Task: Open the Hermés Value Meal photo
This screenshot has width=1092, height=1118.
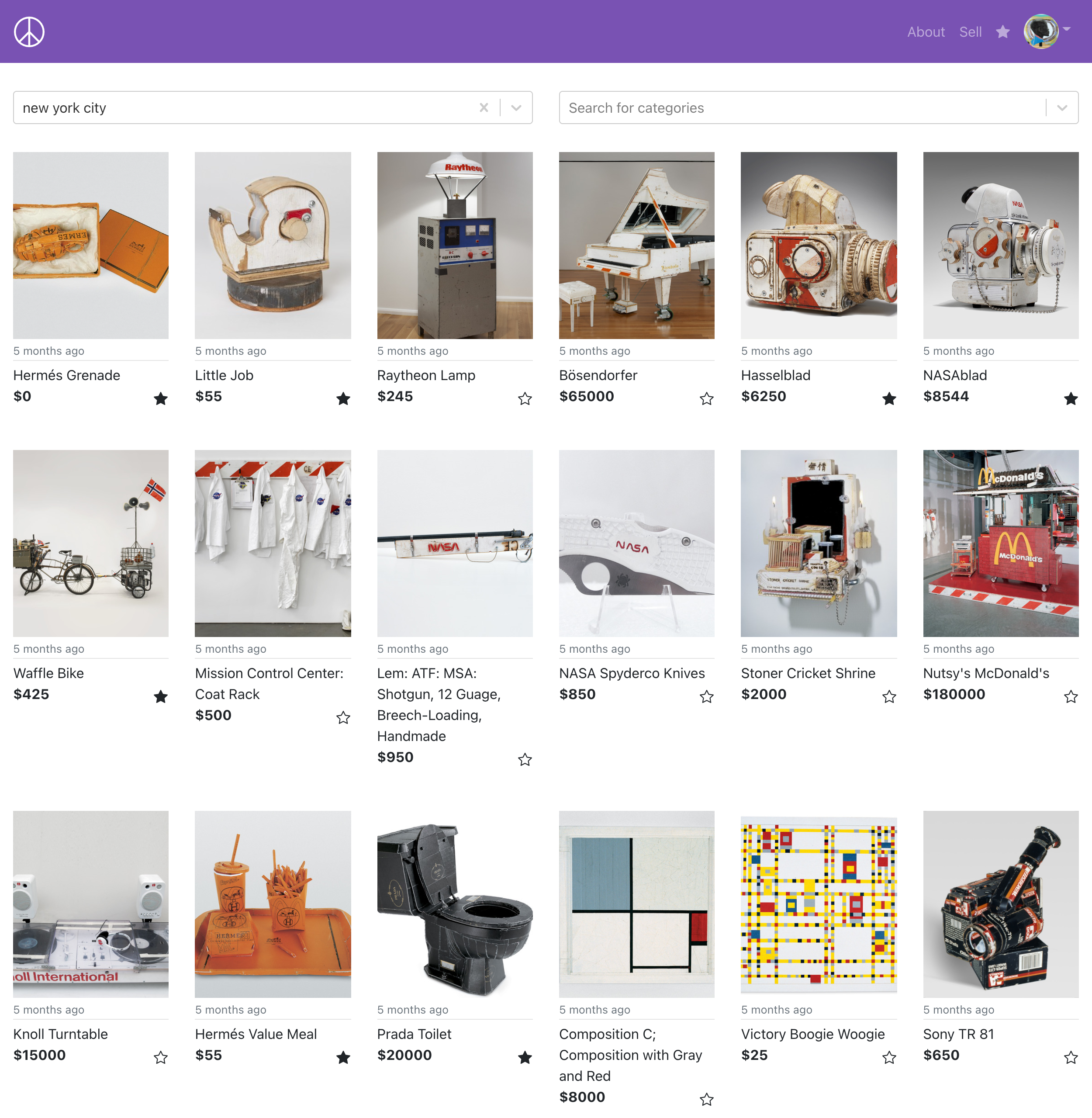Action: pos(273,903)
